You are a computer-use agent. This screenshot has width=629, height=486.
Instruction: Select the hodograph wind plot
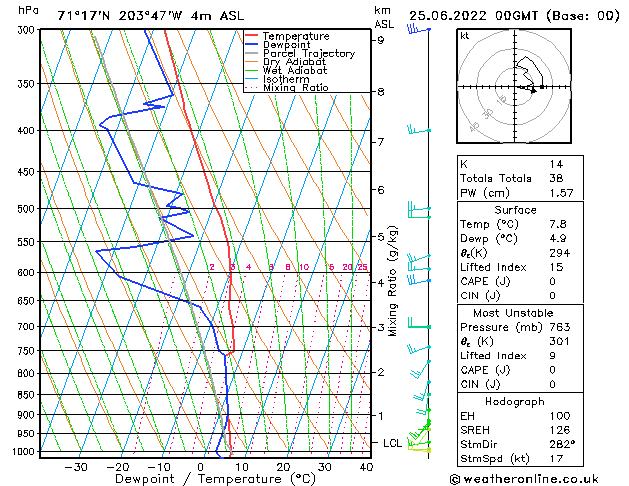[514, 86]
